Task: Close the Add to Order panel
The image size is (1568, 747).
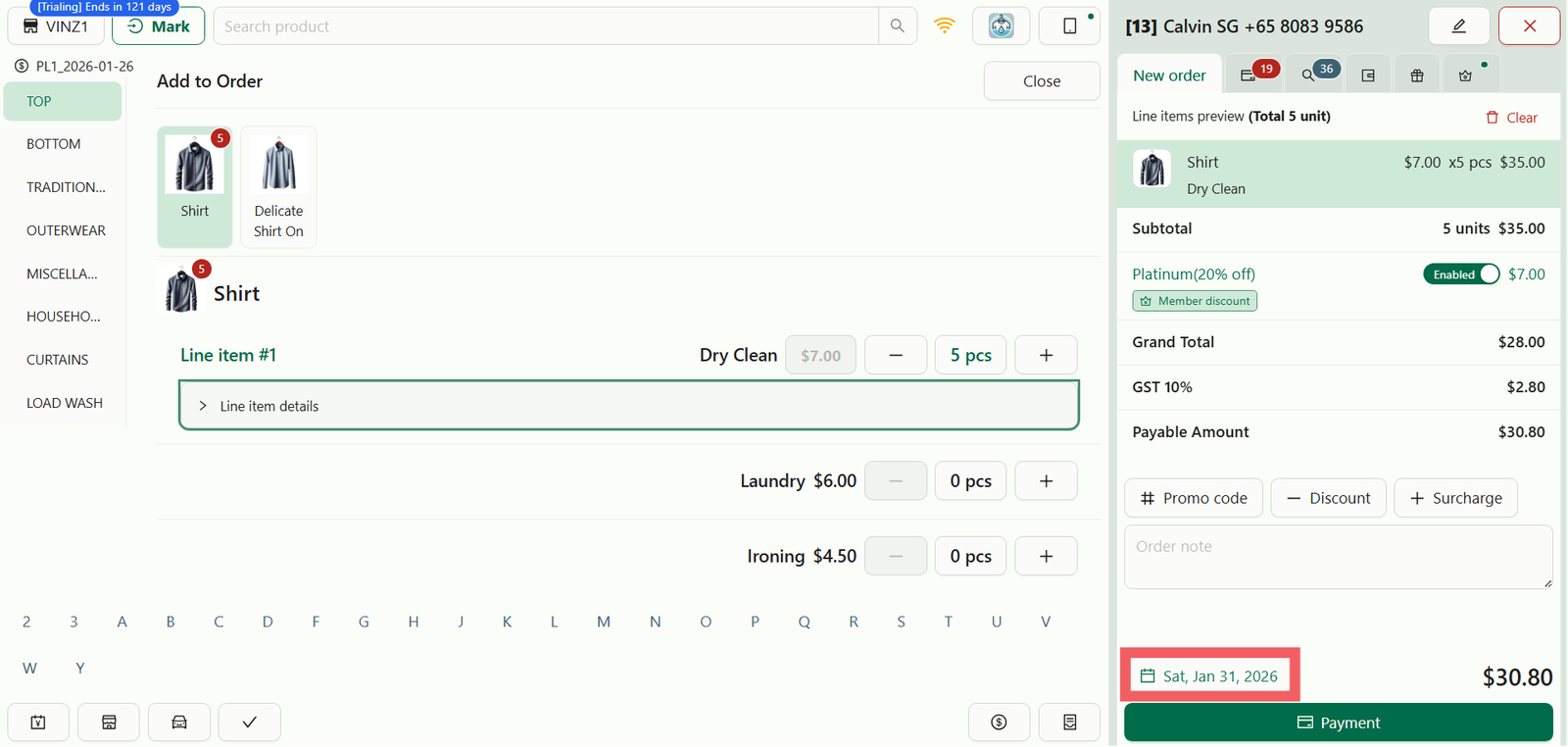Action: 1042,81
